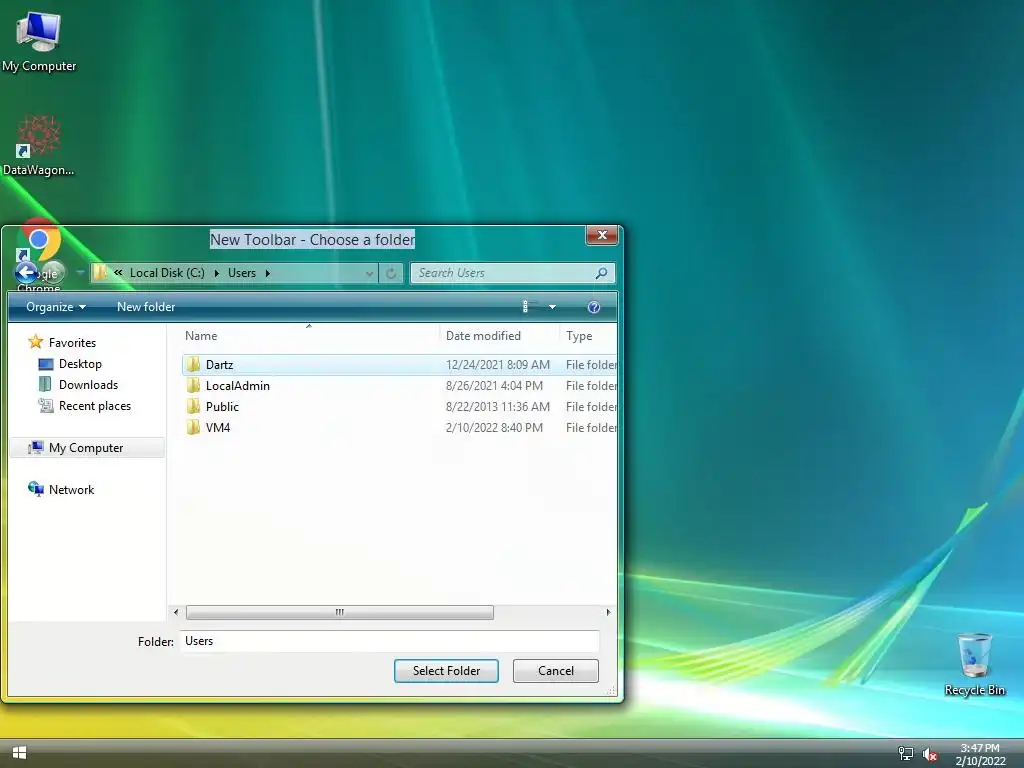The image size is (1024, 768).
Task: Expand the Local Disk (C:) breadcrumb arrow
Action: pyautogui.click(x=217, y=273)
